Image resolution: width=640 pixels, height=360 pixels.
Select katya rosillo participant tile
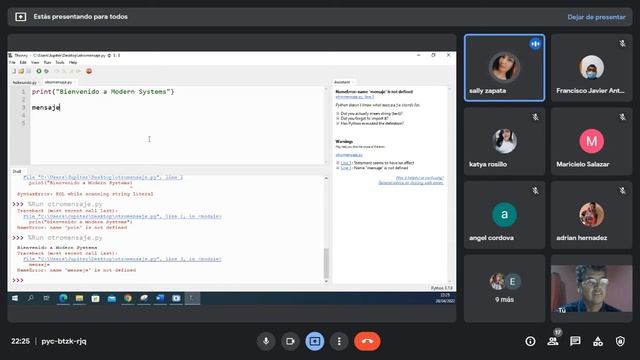coord(504,141)
